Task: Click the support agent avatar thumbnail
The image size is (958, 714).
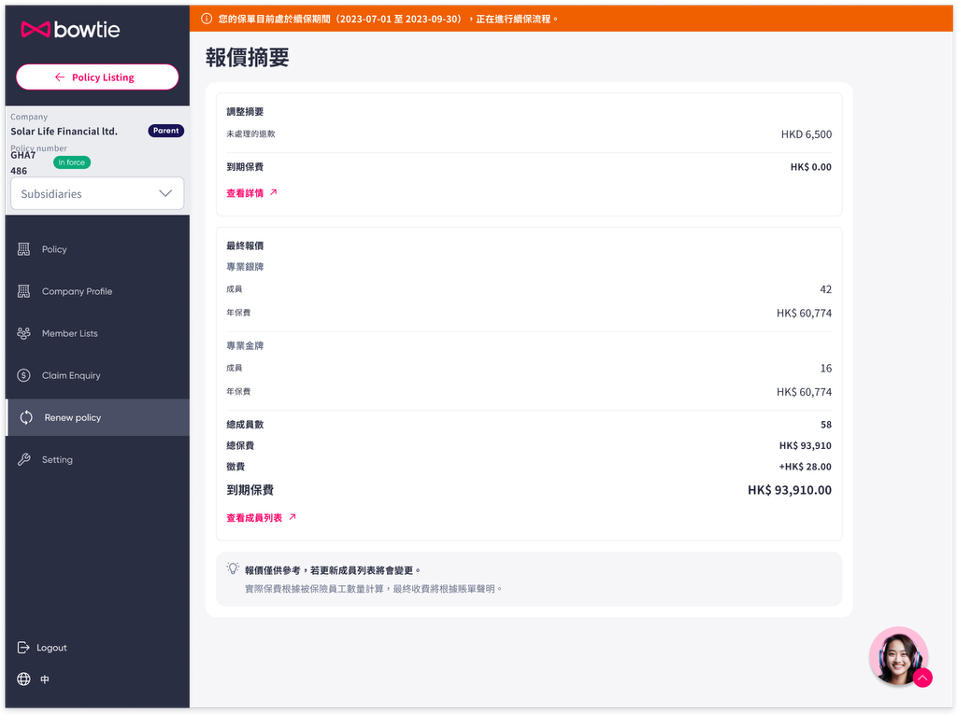Action: click(x=897, y=657)
